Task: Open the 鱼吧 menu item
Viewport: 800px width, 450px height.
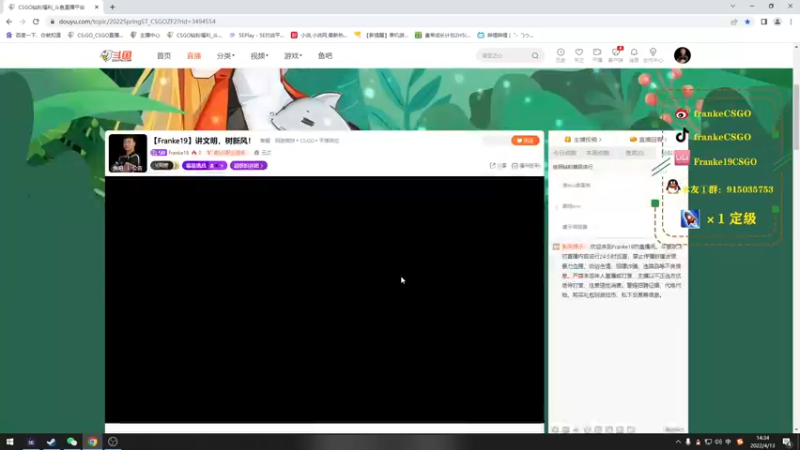Action: point(325,56)
